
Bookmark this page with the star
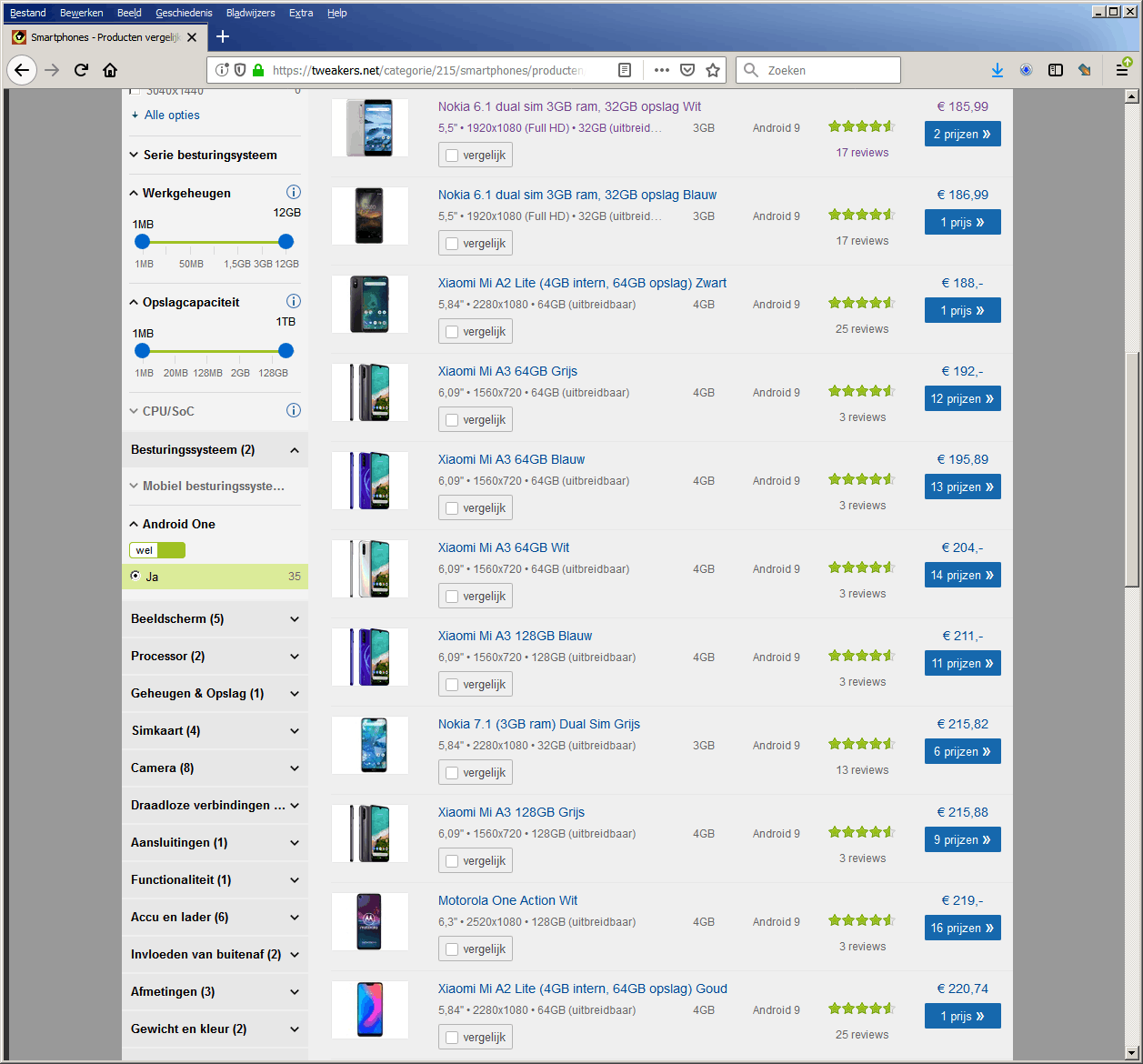[x=713, y=70]
